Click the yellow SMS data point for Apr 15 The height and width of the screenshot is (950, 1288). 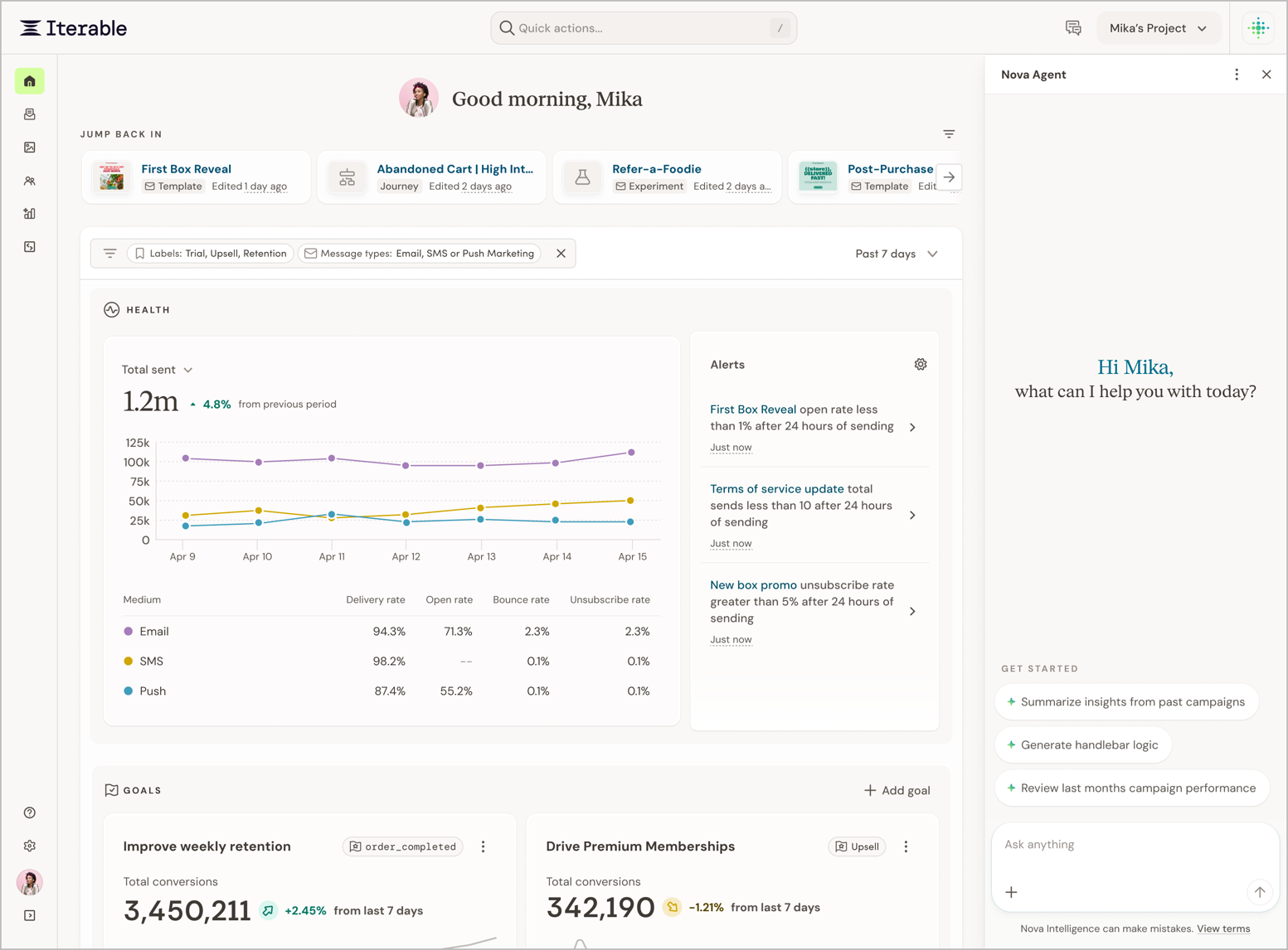coord(630,501)
